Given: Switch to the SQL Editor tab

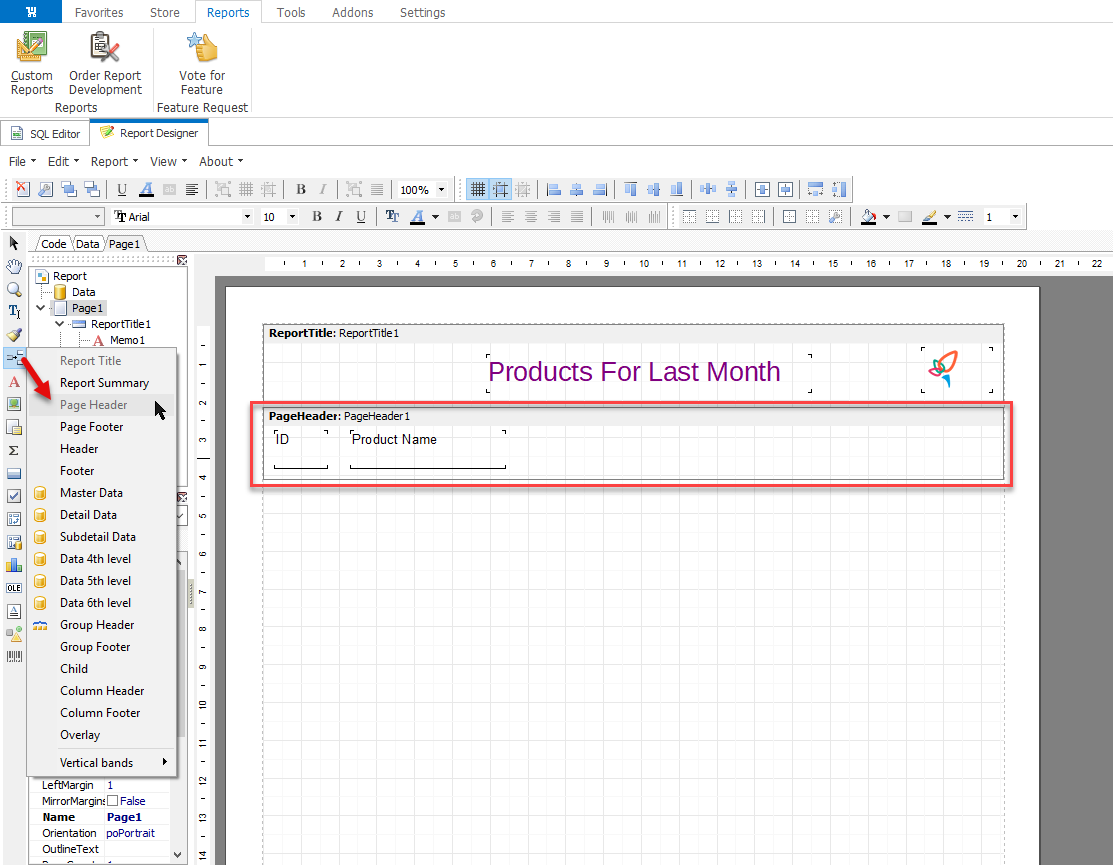Looking at the screenshot, I should [45, 133].
